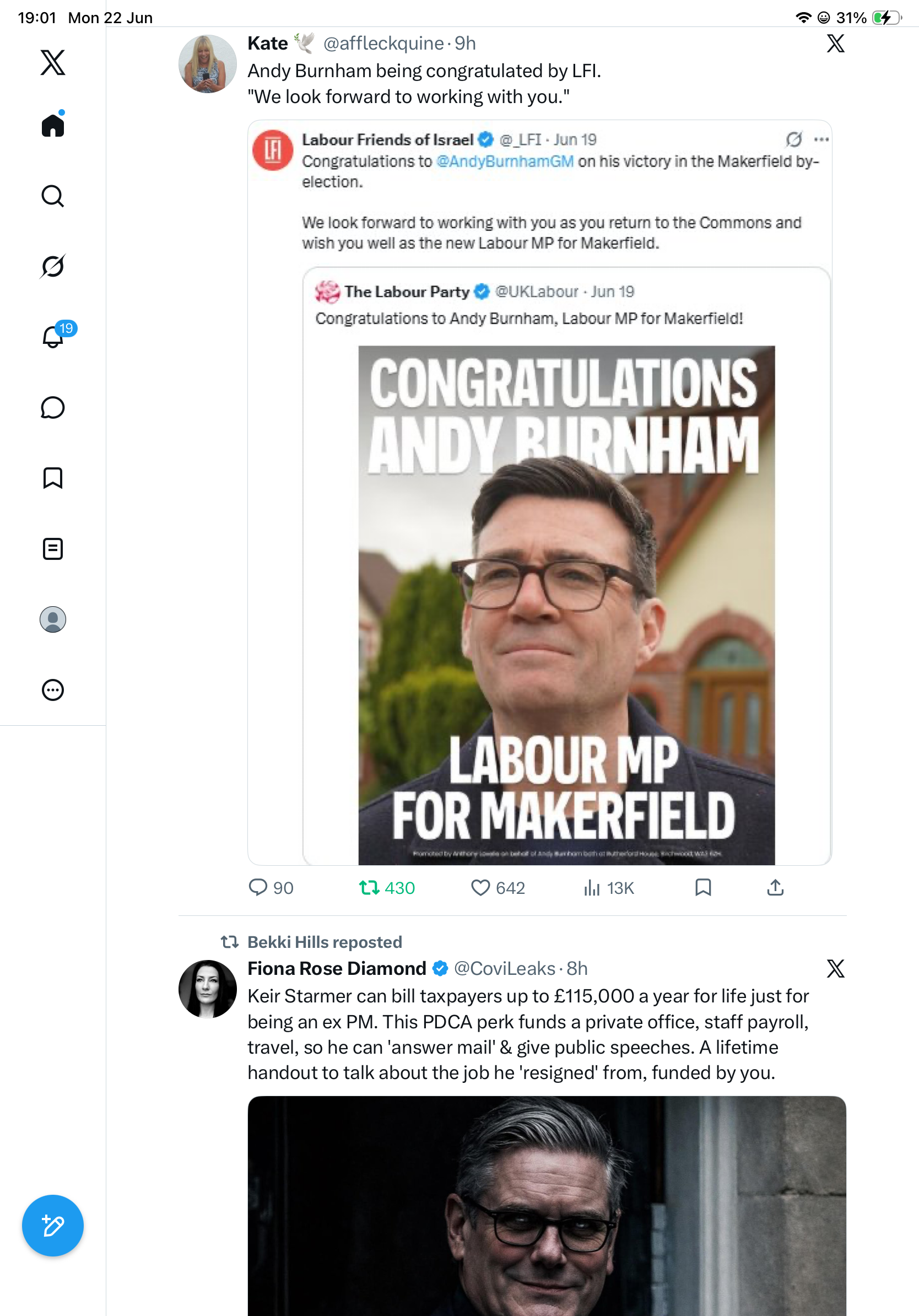
Task: Open Fiona Rose Diamond's profile name
Action: (337, 968)
